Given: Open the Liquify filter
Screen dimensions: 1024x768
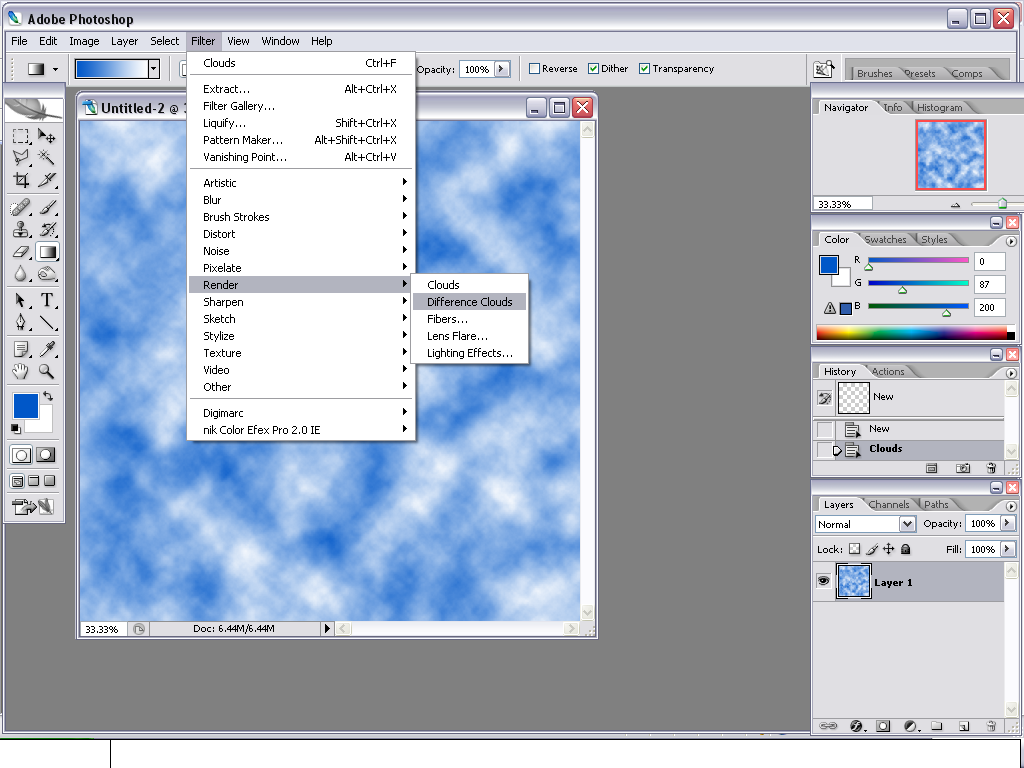Looking at the screenshot, I should [x=302, y=123].
